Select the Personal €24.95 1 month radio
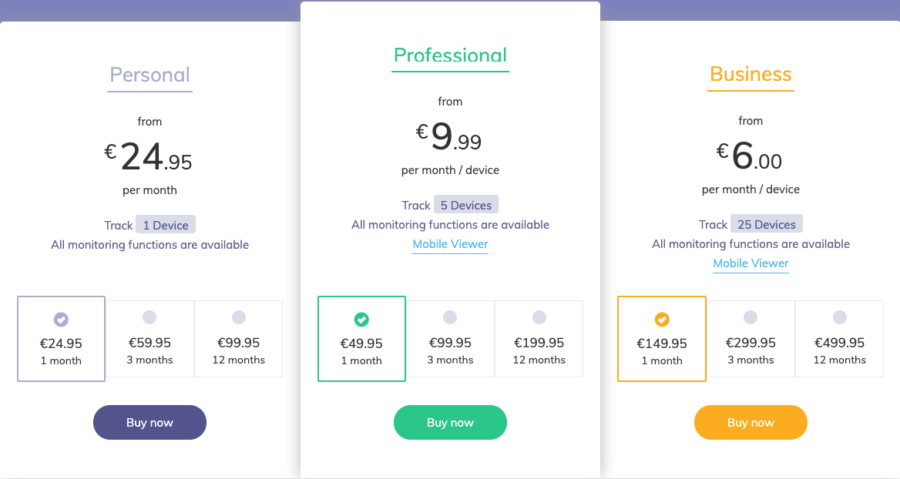This screenshot has width=900, height=479. pyautogui.click(x=61, y=338)
